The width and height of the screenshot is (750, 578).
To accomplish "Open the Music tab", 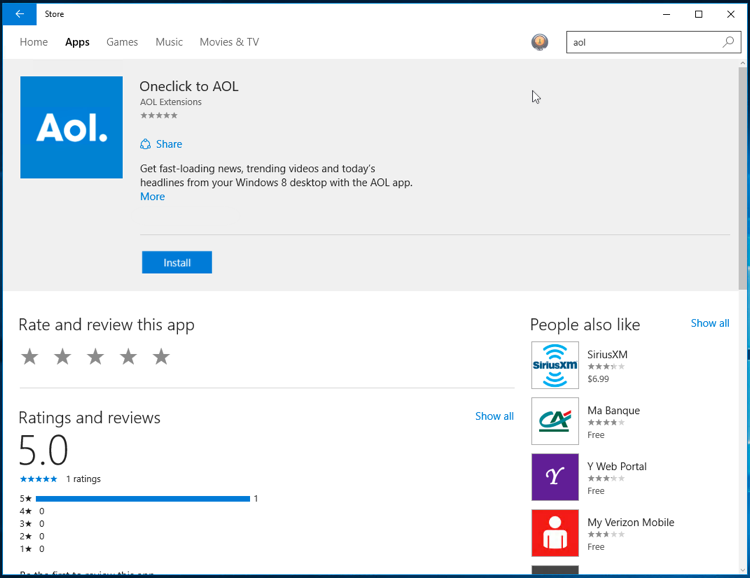I will (x=169, y=42).
